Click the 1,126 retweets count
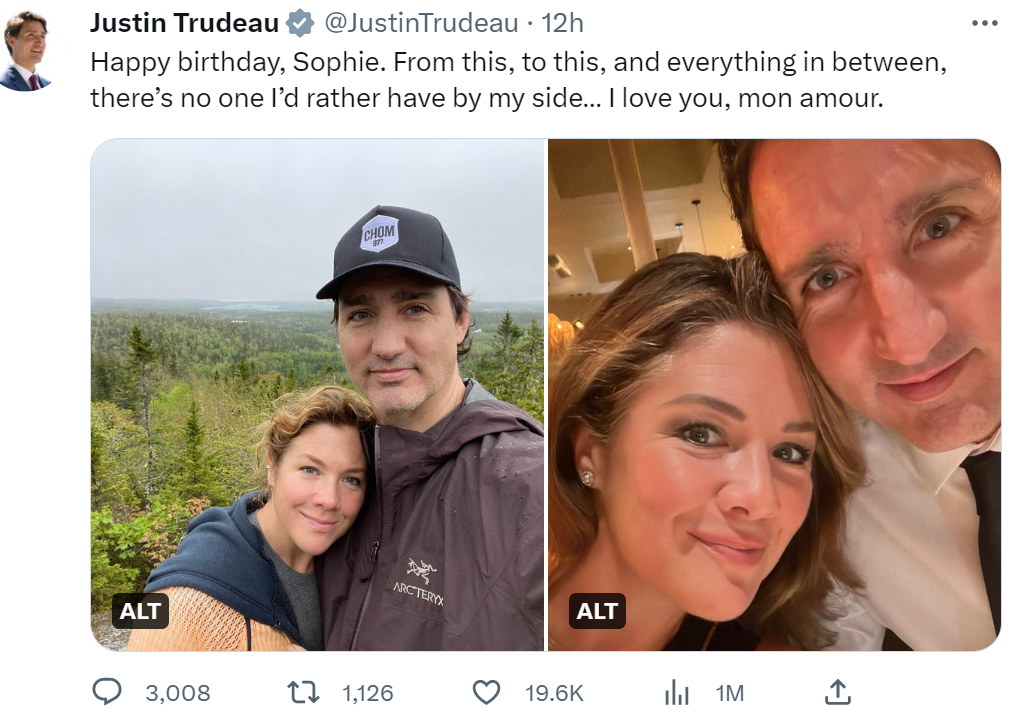 click(367, 693)
